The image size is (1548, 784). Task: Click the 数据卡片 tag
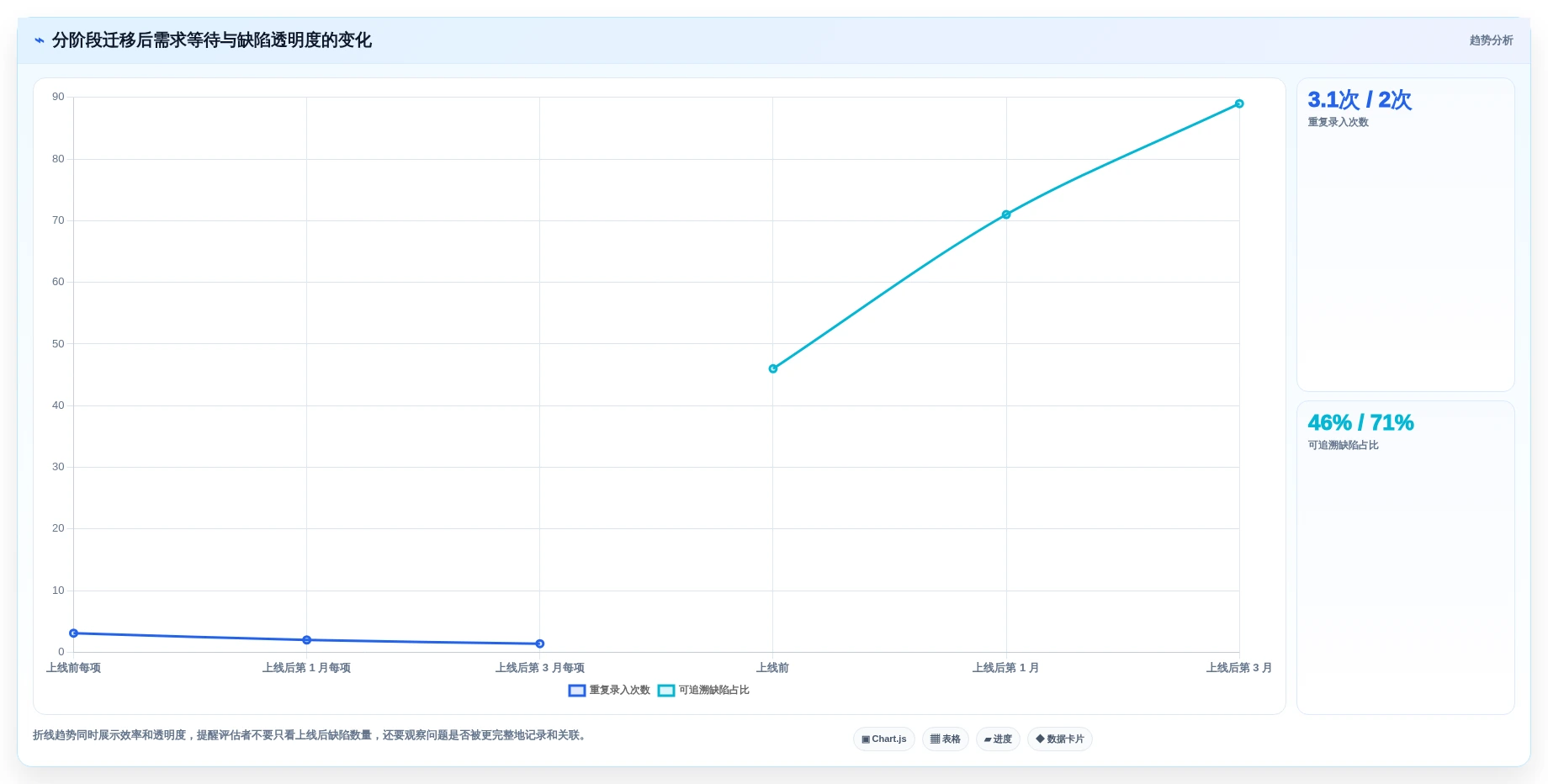tap(1060, 739)
